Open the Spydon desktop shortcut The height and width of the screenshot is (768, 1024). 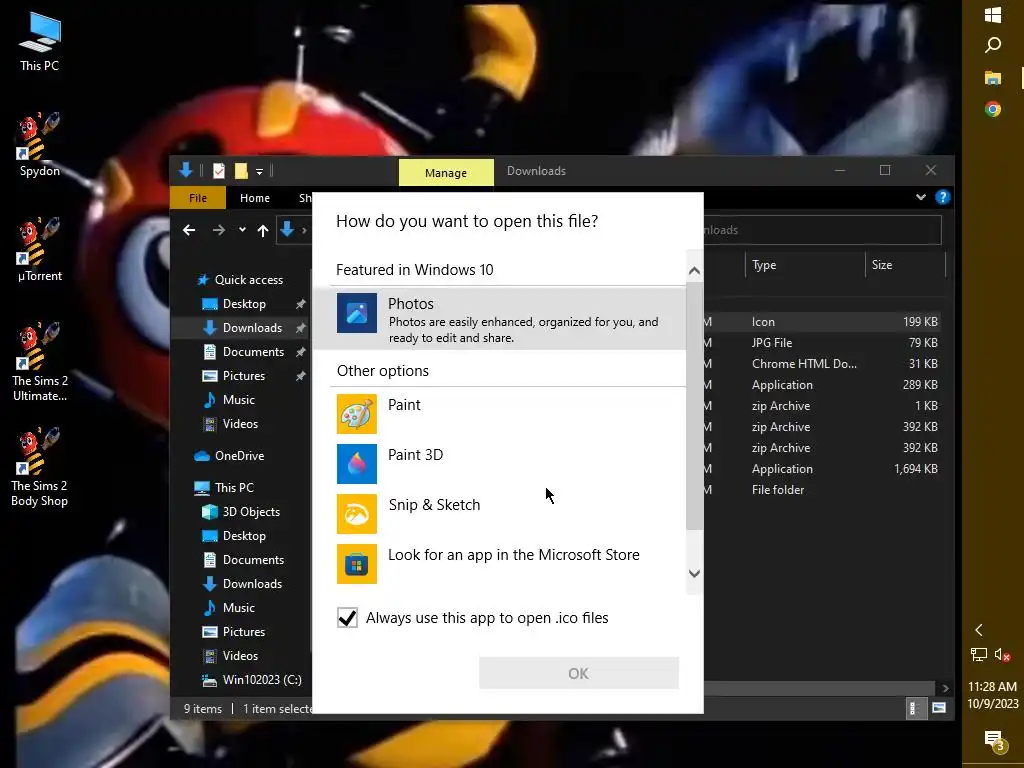[39, 145]
